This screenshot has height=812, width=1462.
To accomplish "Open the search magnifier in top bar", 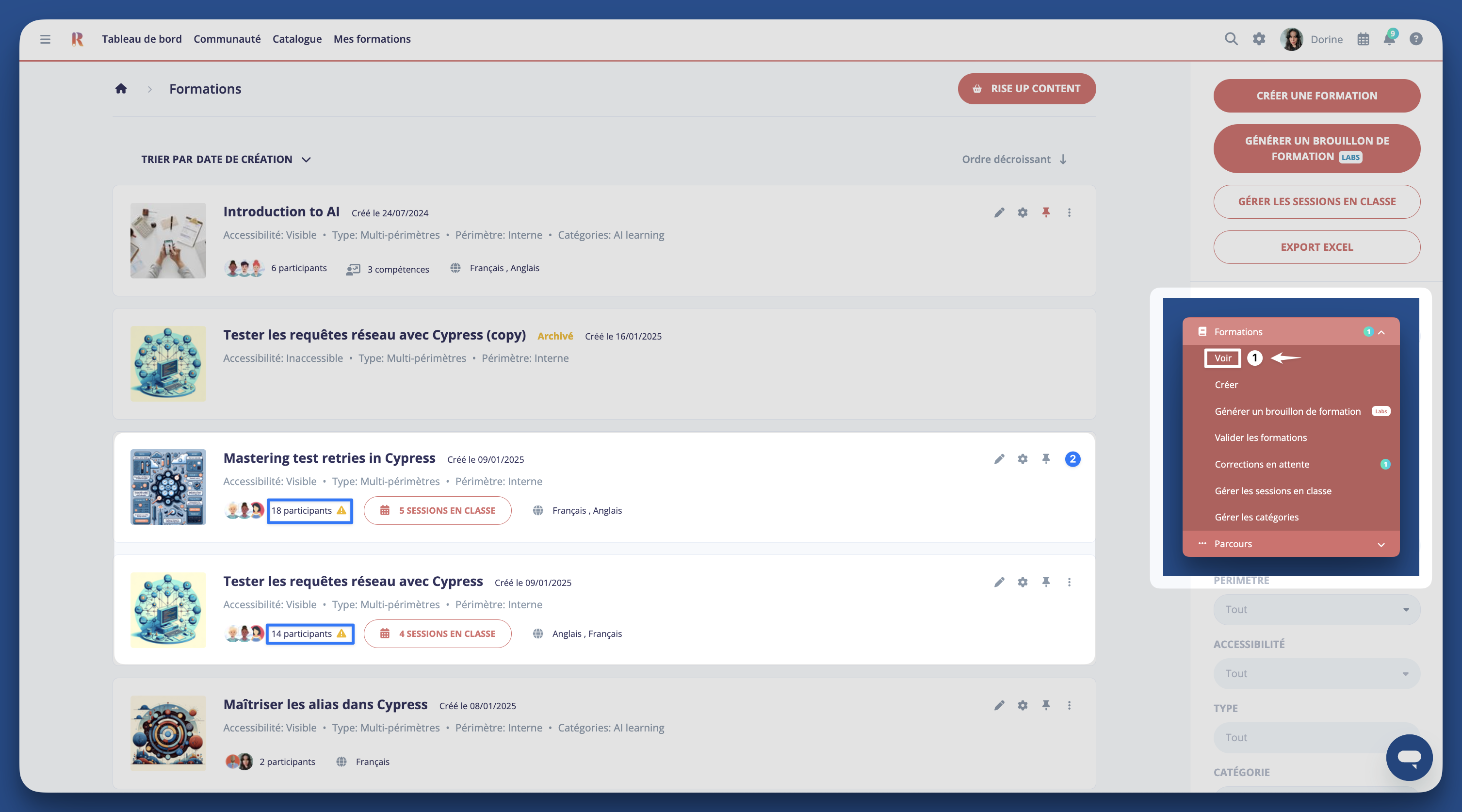I will (1231, 39).
